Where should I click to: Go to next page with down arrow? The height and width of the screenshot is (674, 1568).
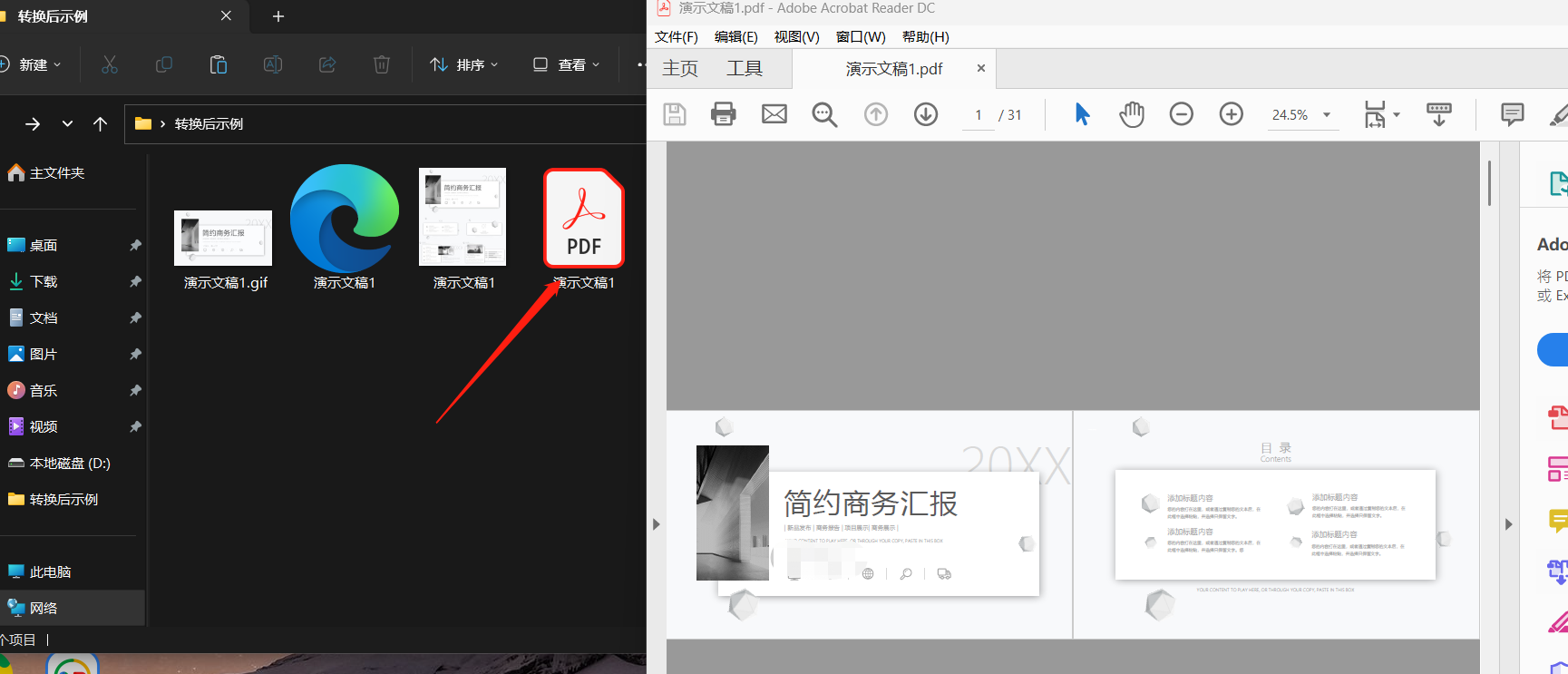pyautogui.click(x=926, y=114)
